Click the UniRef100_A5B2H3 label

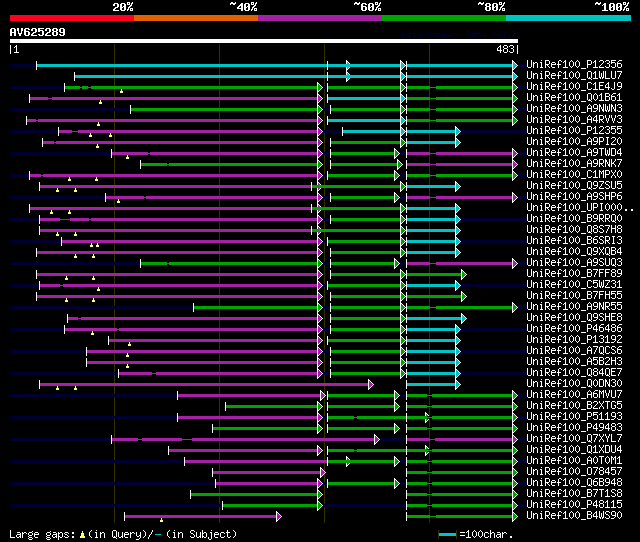(574, 362)
